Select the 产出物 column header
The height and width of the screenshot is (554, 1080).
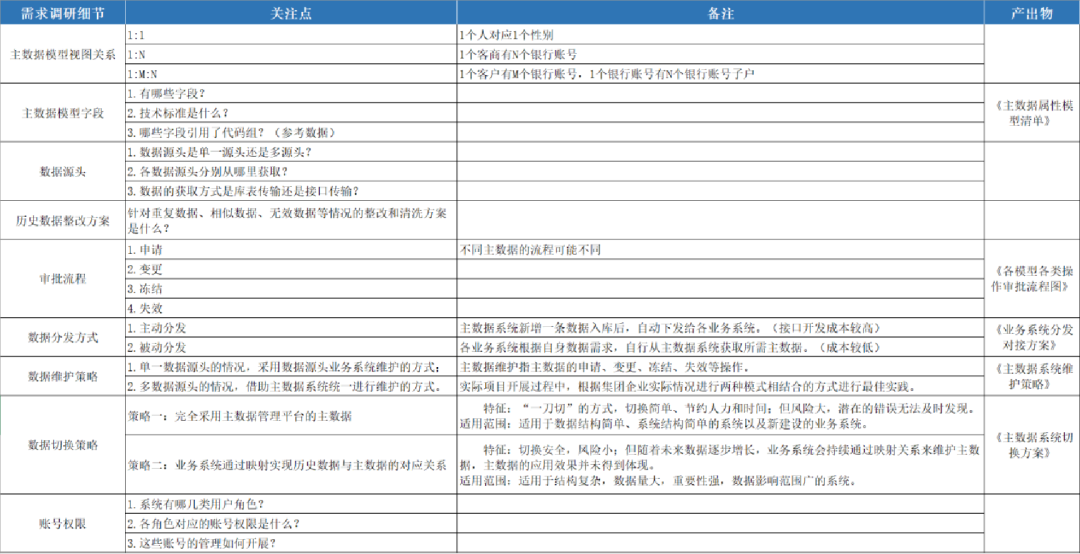(x=1032, y=13)
